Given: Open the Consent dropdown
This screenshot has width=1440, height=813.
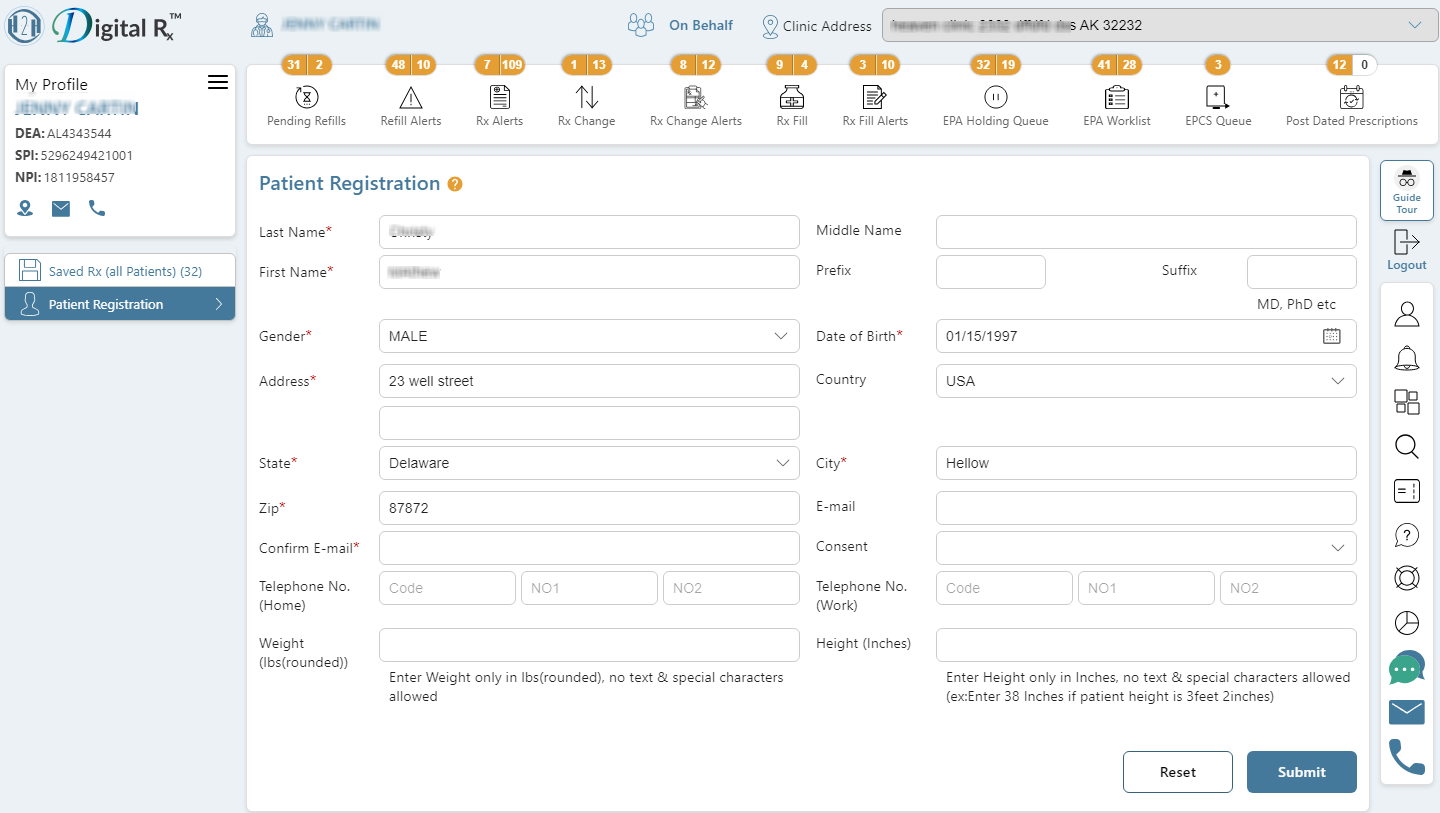Looking at the screenshot, I should click(1146, 548).
